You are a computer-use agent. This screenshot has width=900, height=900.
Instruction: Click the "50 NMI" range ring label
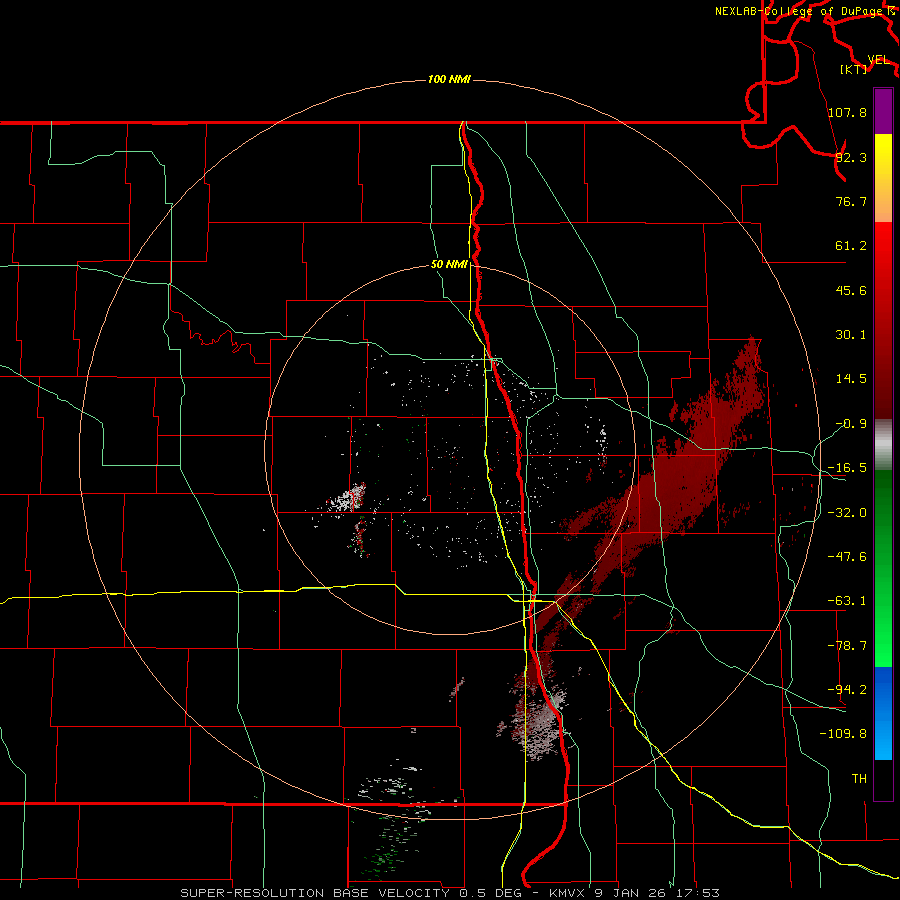coord(449,265)
